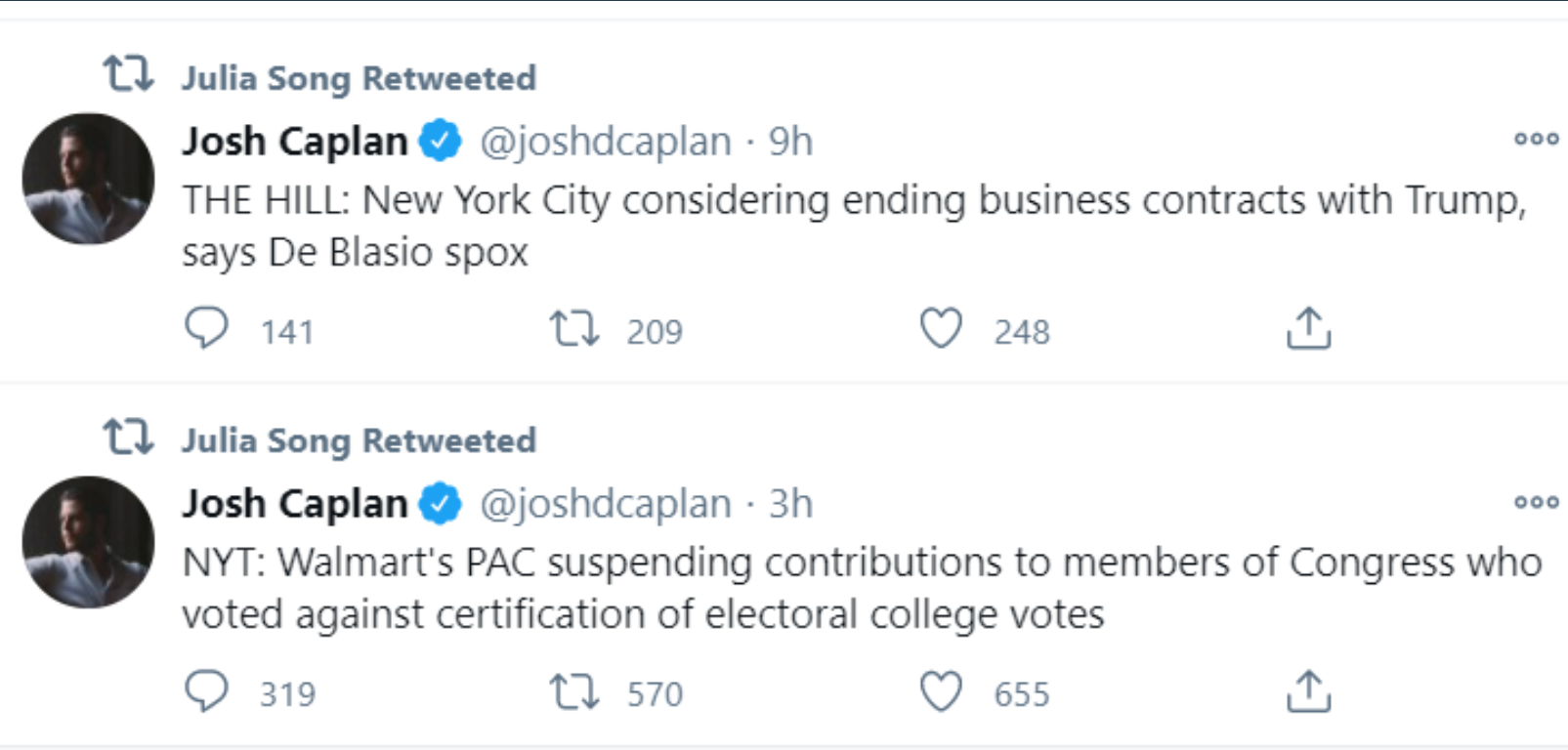Click second Julia Song Retweeted label

click(359, 440)
